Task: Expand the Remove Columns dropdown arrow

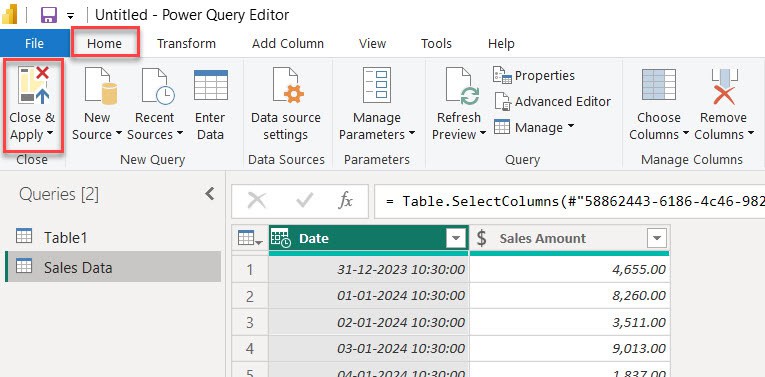Action: pyautogui.click(x=751, y=134)
